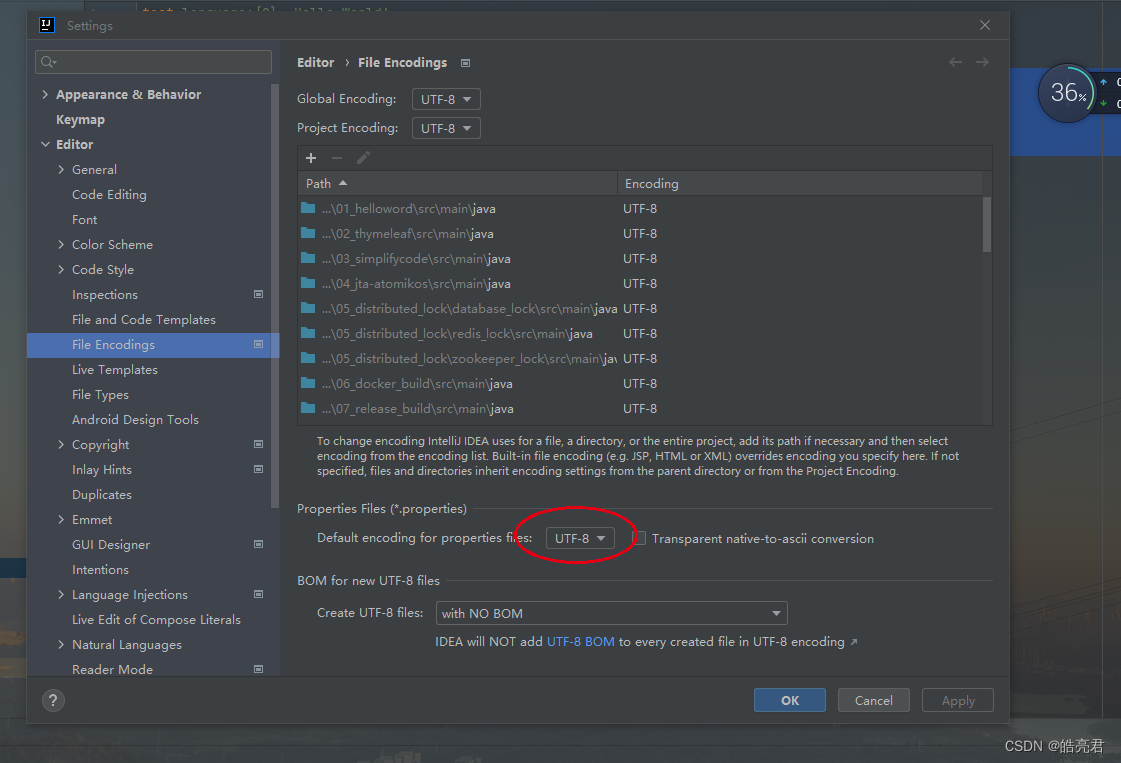Open Live Edit of Compose Literals page
1121x763 pixels.
156,620
